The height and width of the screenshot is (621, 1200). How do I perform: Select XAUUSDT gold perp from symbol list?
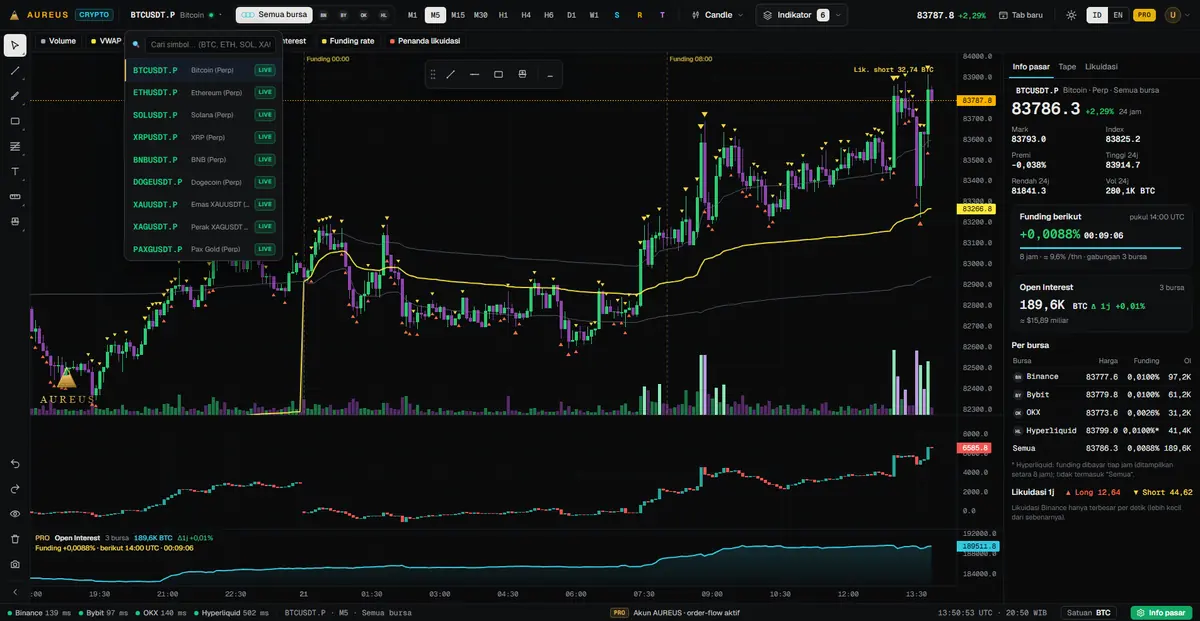tap(203, 204)
